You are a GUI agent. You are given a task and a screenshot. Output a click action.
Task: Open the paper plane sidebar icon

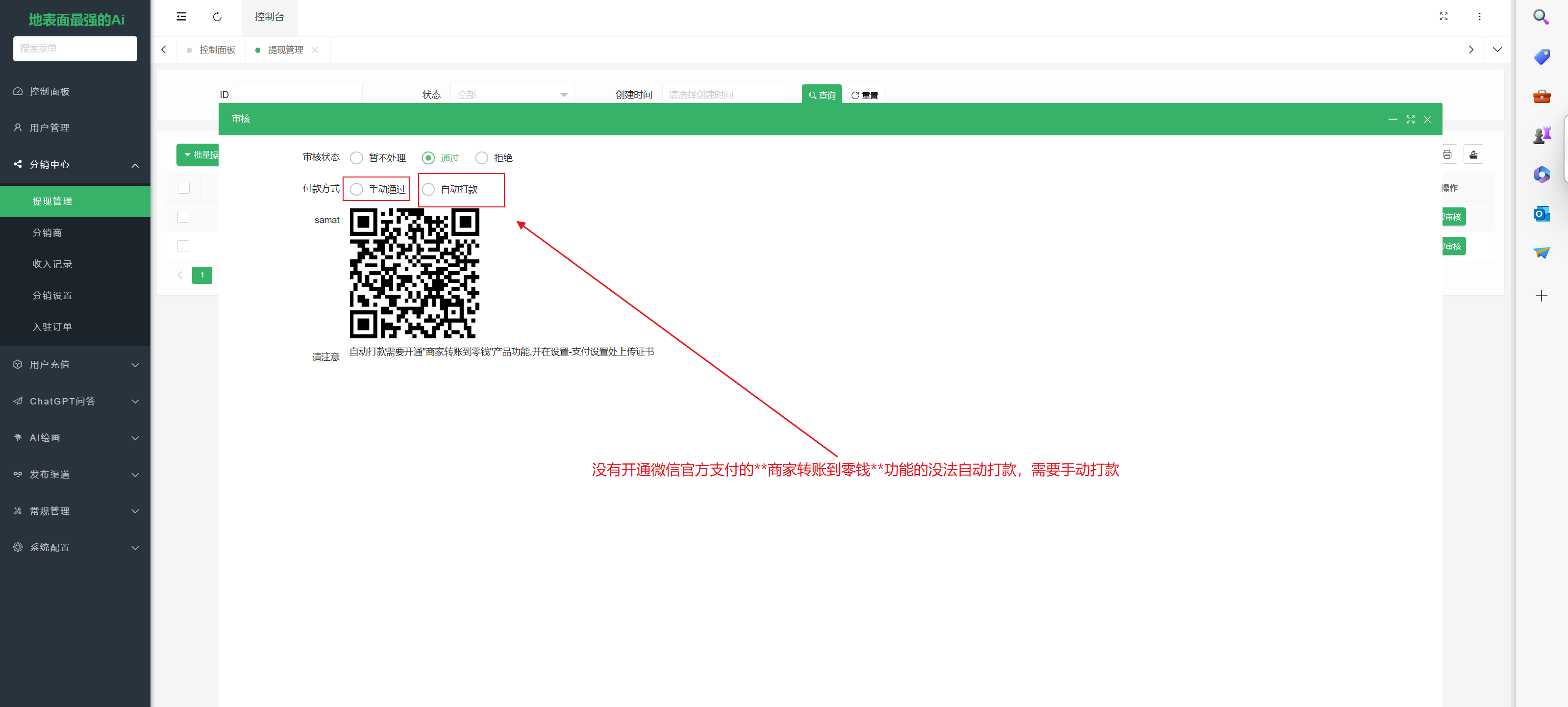pos(1541,252)
